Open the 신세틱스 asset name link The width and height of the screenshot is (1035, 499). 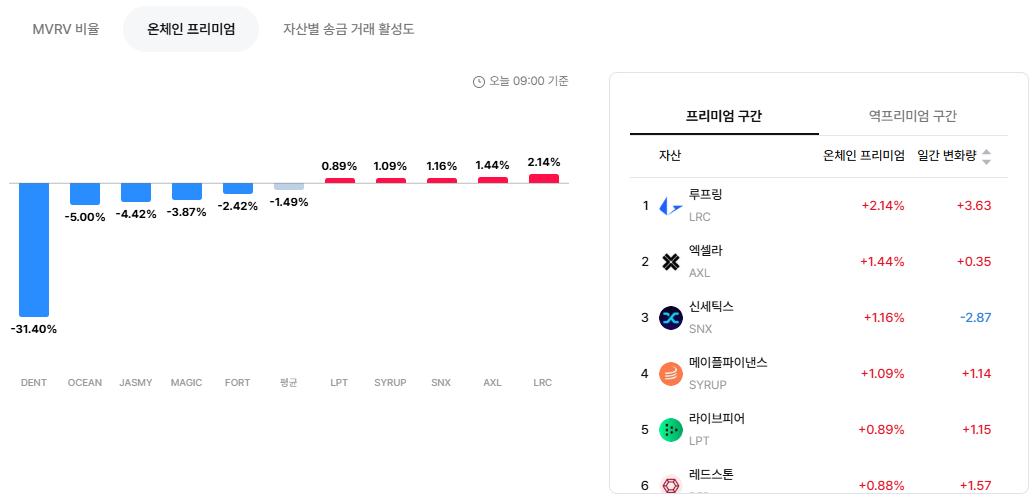coord(711,306)
